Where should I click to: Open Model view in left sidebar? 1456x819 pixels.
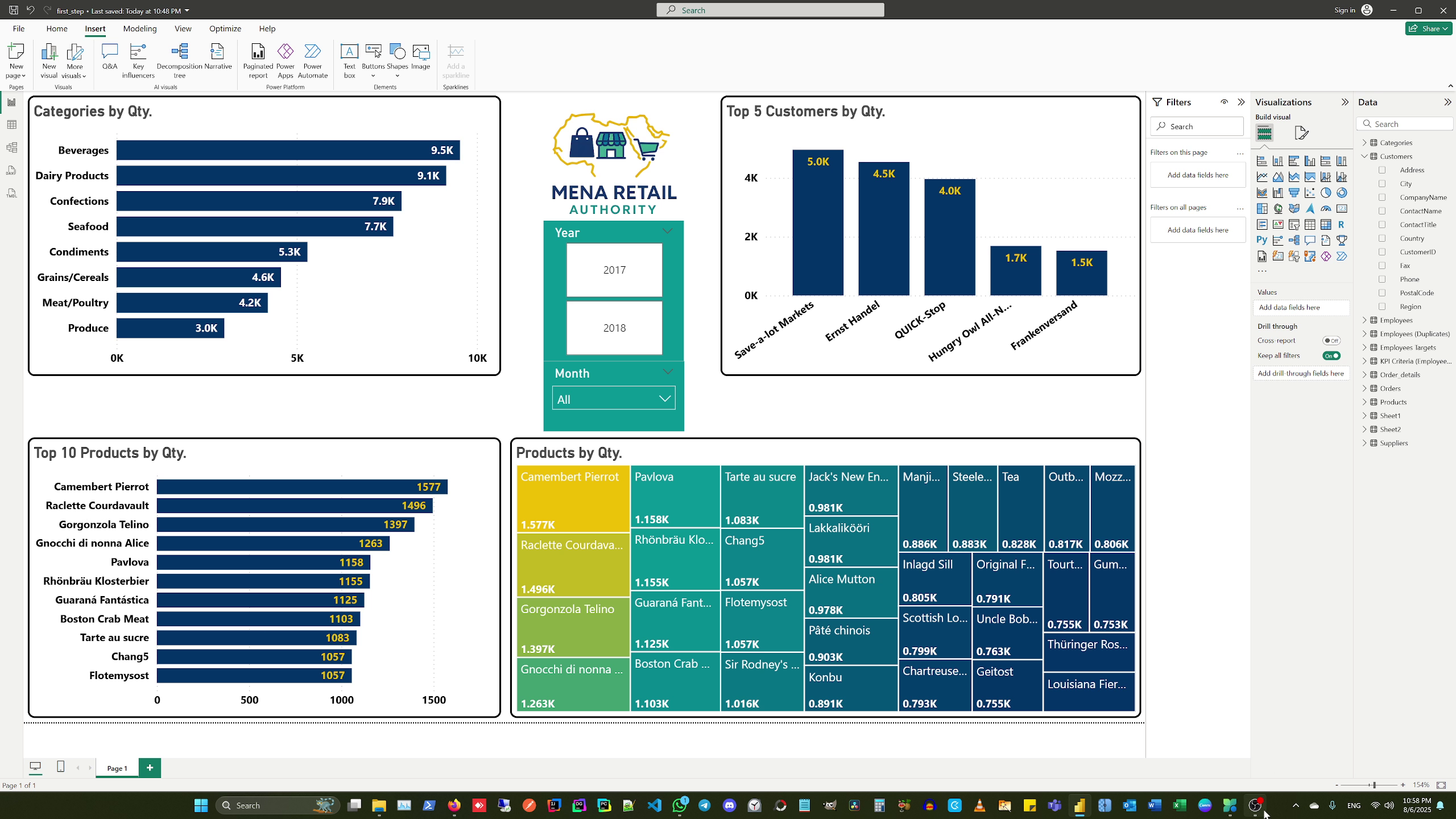tap(11, 147)
